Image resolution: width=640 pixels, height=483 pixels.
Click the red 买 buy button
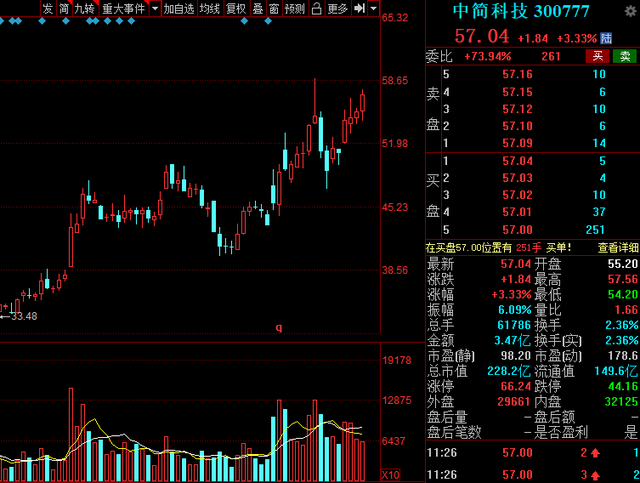[598, 56]
